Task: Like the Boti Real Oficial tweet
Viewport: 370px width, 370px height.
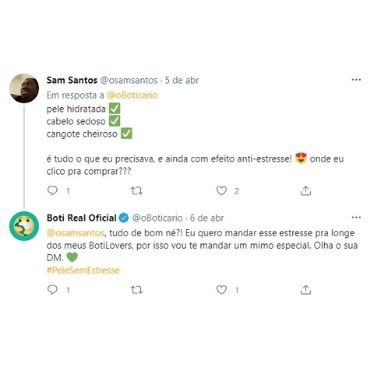Action: (x=222, y=289)
